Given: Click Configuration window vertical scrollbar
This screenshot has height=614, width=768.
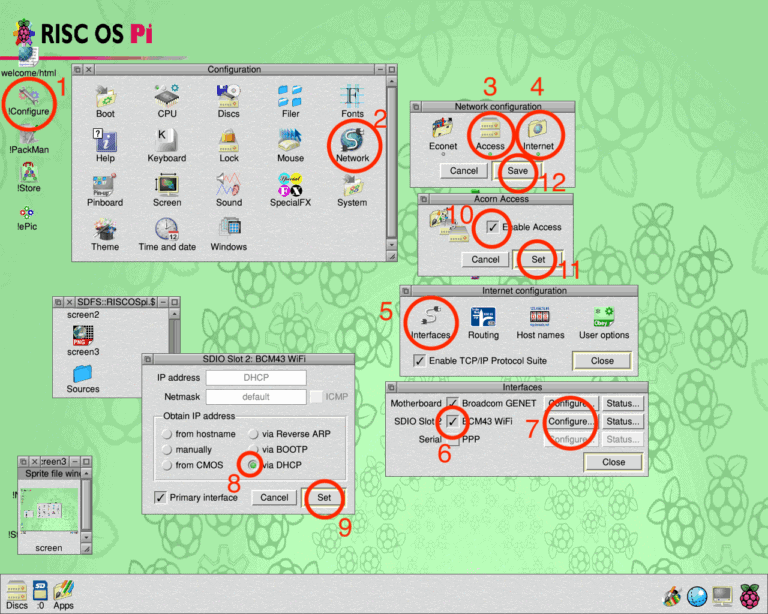Looking at the screenshot, I should (391, 164).
